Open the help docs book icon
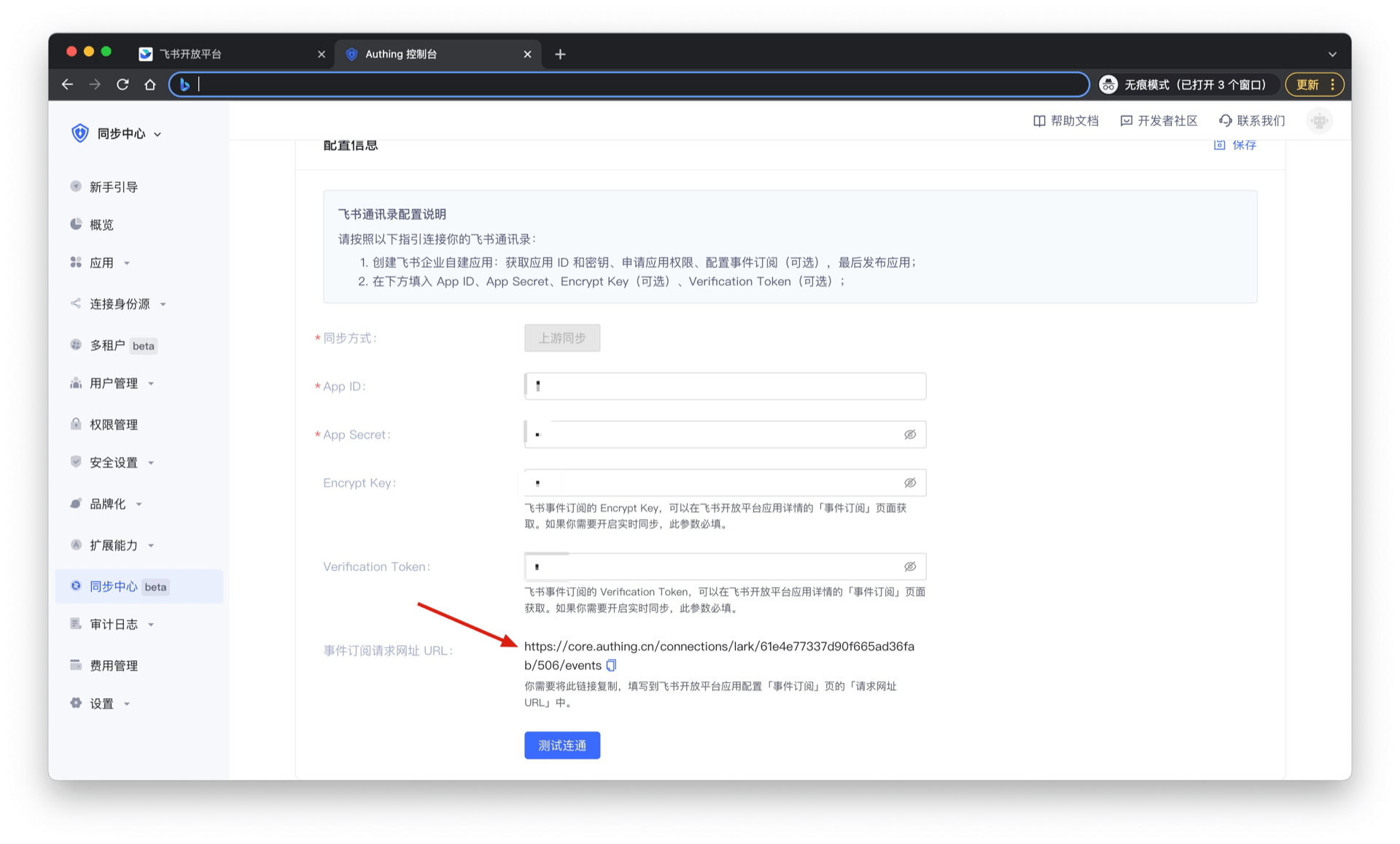The image size is (1400, 844). click(x=1039, y=121)
